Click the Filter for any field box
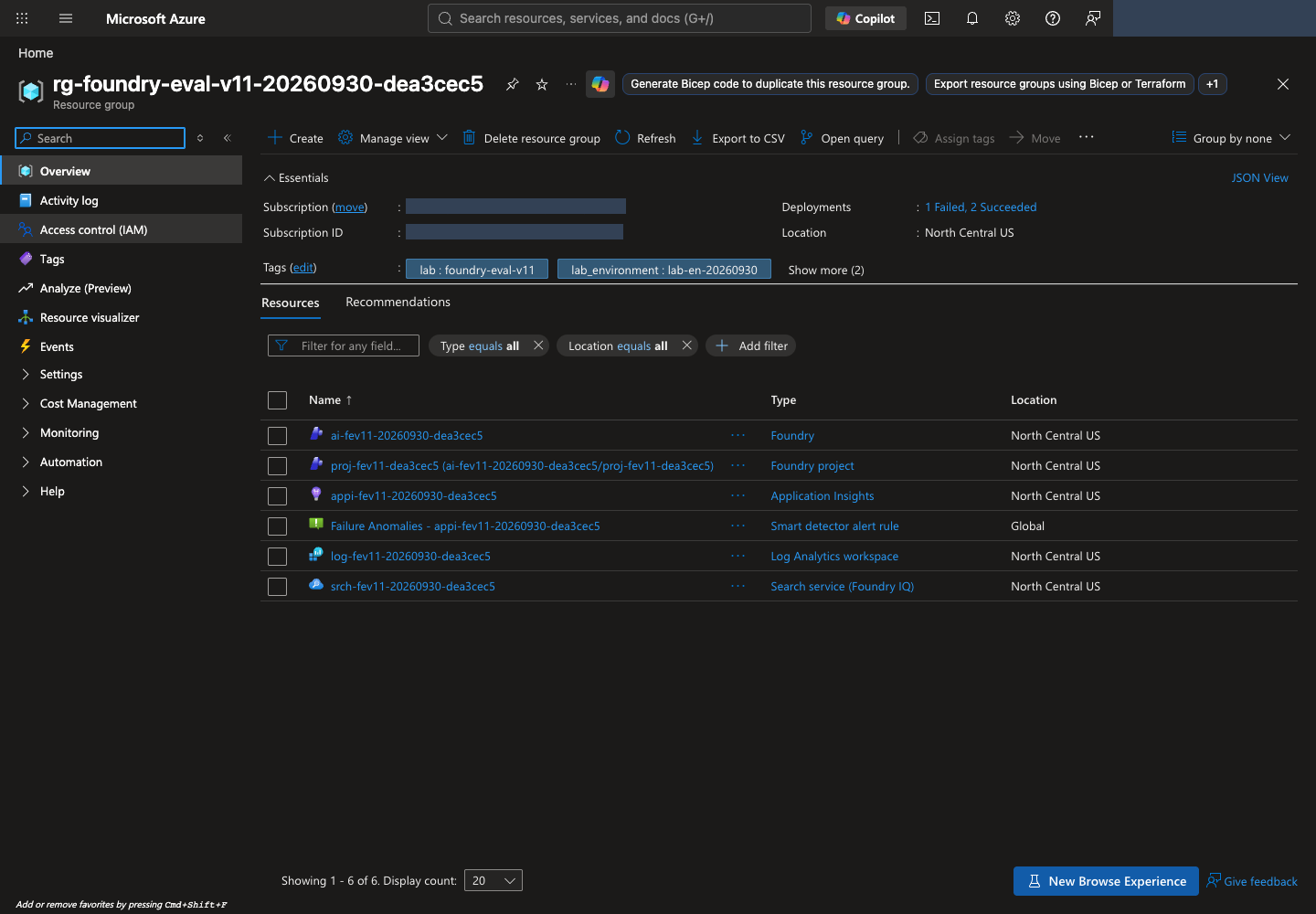The height and width of the screenshot is (914, 1316). [x=344, y=345]
